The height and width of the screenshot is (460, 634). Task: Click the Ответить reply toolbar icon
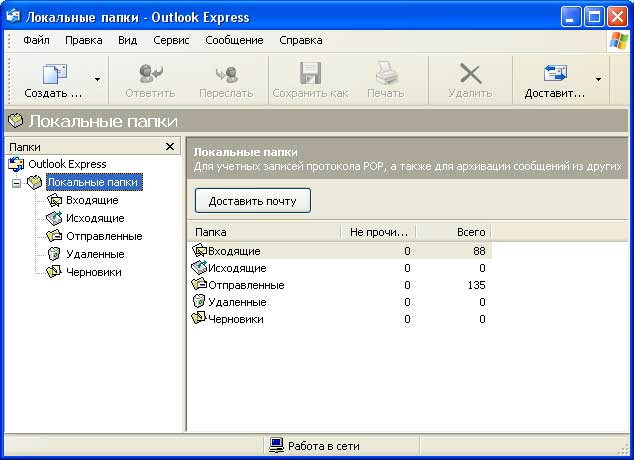[150, 74]
